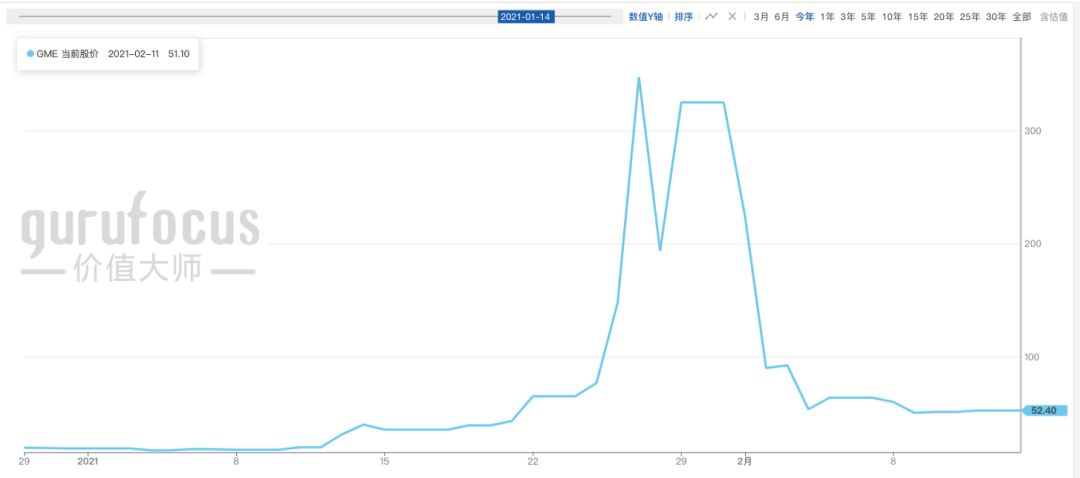Select the 6月 time range
Viewport: 1080px width, 478px height.
(782, 17)
